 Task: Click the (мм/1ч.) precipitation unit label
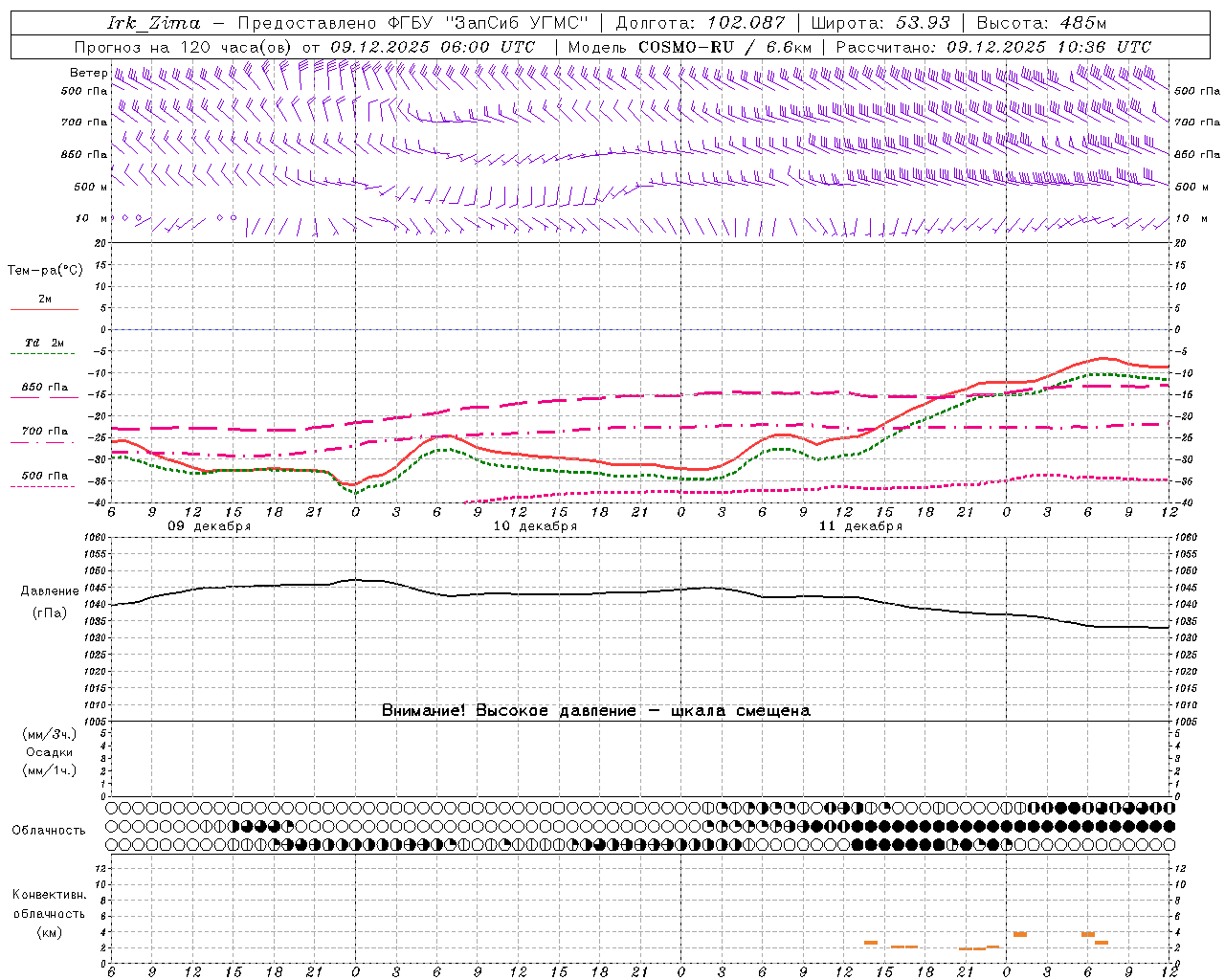tap(49, 770)
